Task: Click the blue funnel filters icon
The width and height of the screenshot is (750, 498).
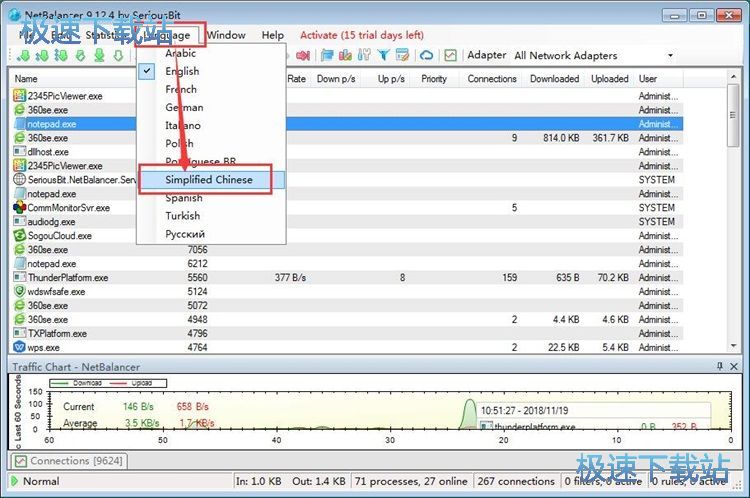Action: point(383,55)
